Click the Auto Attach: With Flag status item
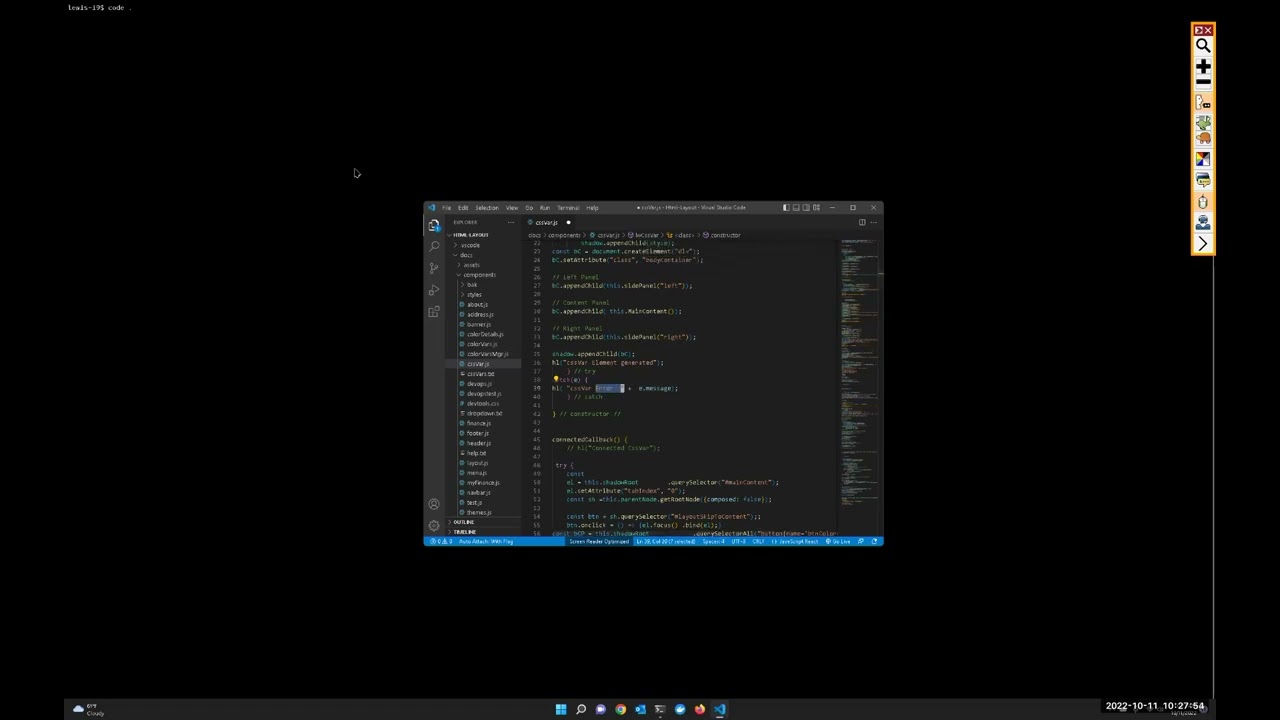Viewport: 1280px width, 720px height. coord(486,542)
